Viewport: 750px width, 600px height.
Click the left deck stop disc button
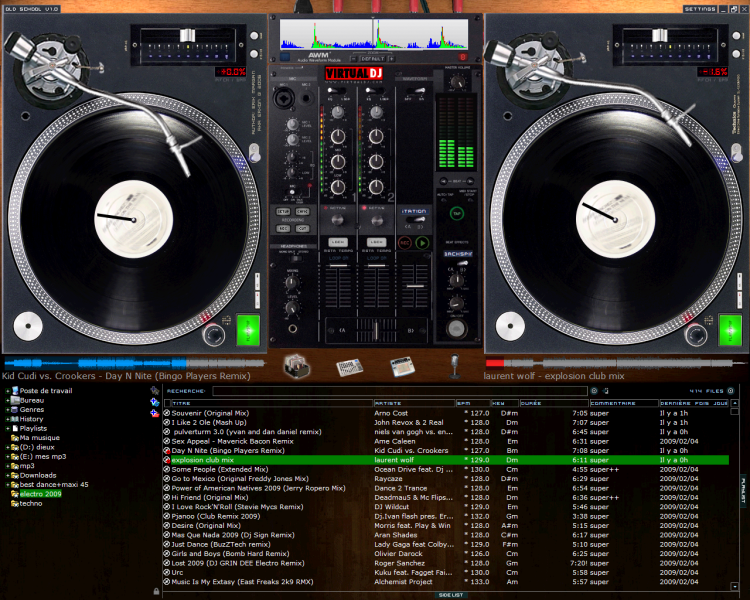tap(28, 326)
